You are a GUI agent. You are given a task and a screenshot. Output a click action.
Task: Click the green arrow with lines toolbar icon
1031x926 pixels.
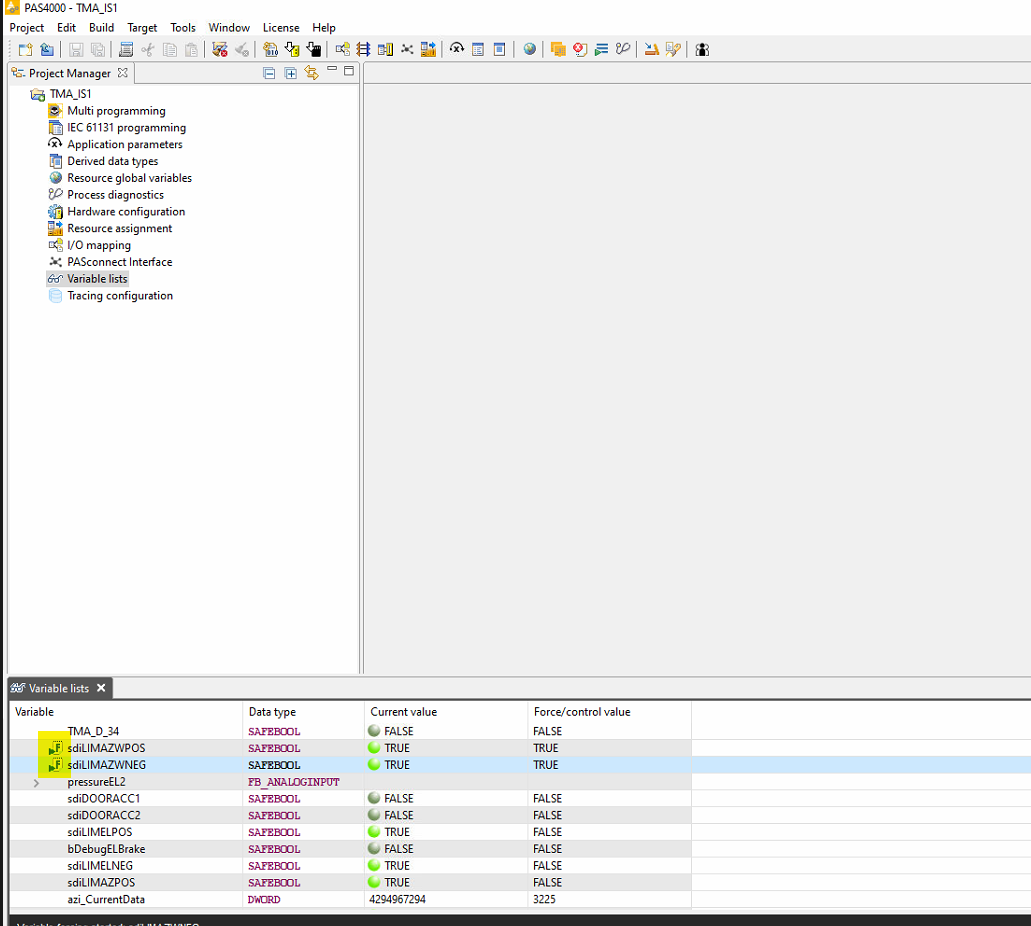pos(601,49)
